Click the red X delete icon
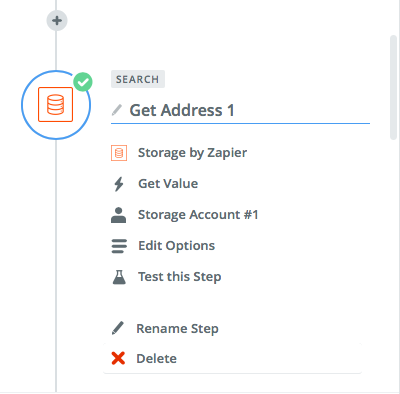This screenshot has height=394, width=400. tap(118, 358)
